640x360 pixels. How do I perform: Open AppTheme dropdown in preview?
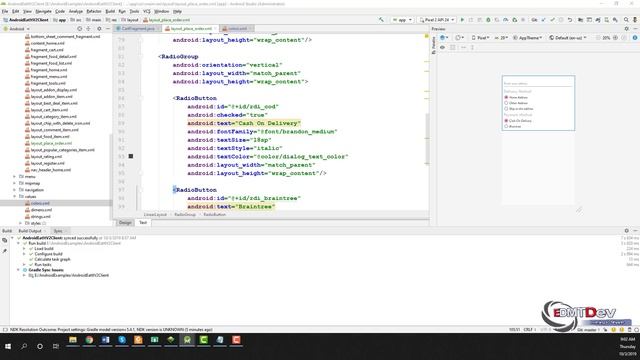coord(527,38)
